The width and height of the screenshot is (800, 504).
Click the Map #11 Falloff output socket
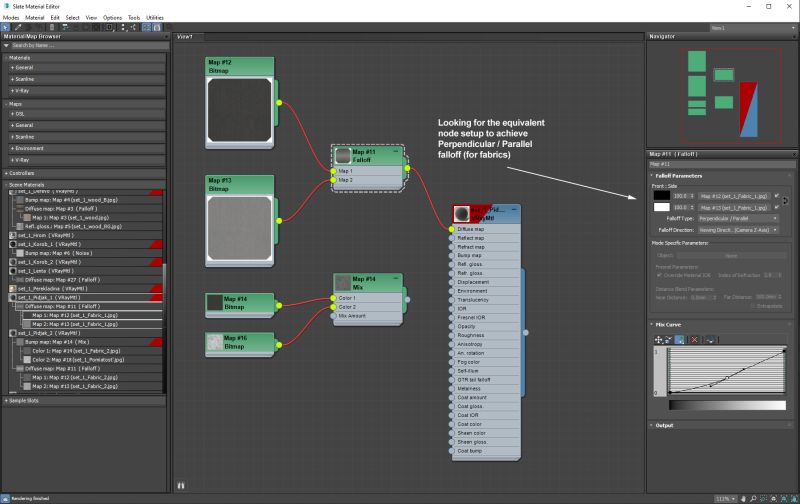coord(407,168)
